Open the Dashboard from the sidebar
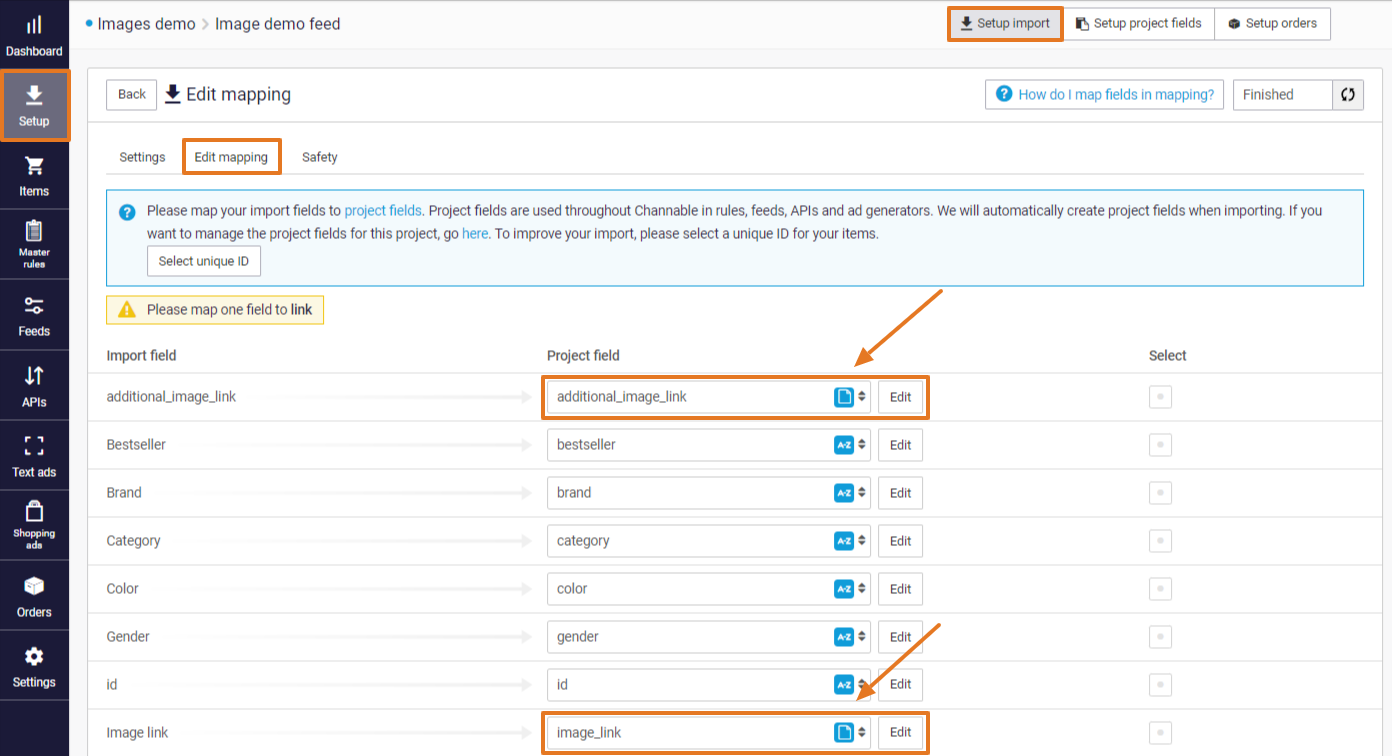Image resolution: width=1392 pixels, height=756 pixels. point(34,30)
